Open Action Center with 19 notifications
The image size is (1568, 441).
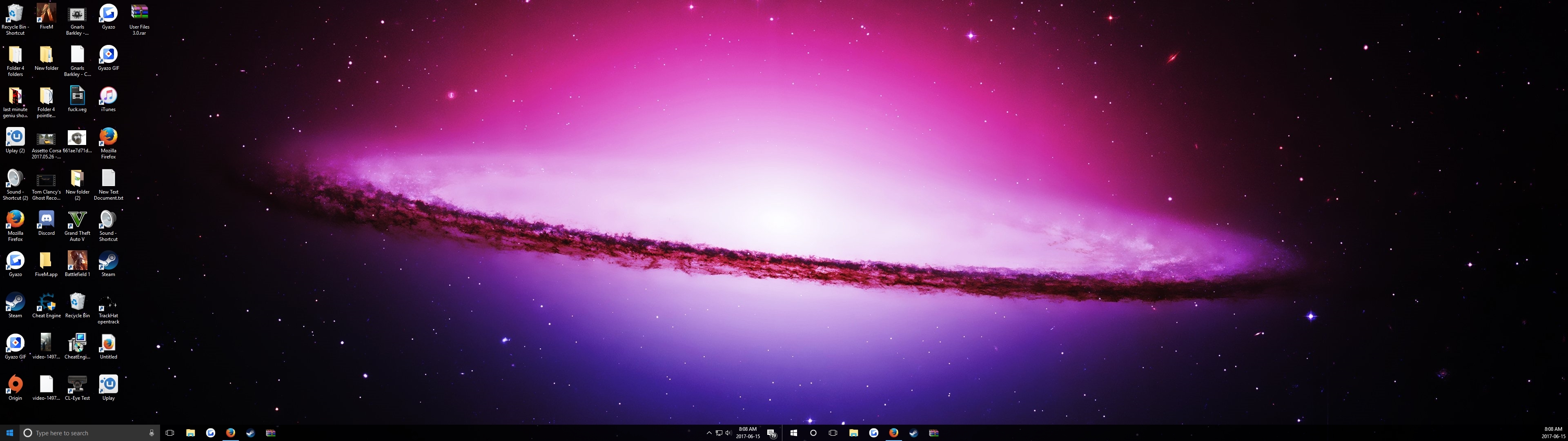click(771, 433)
